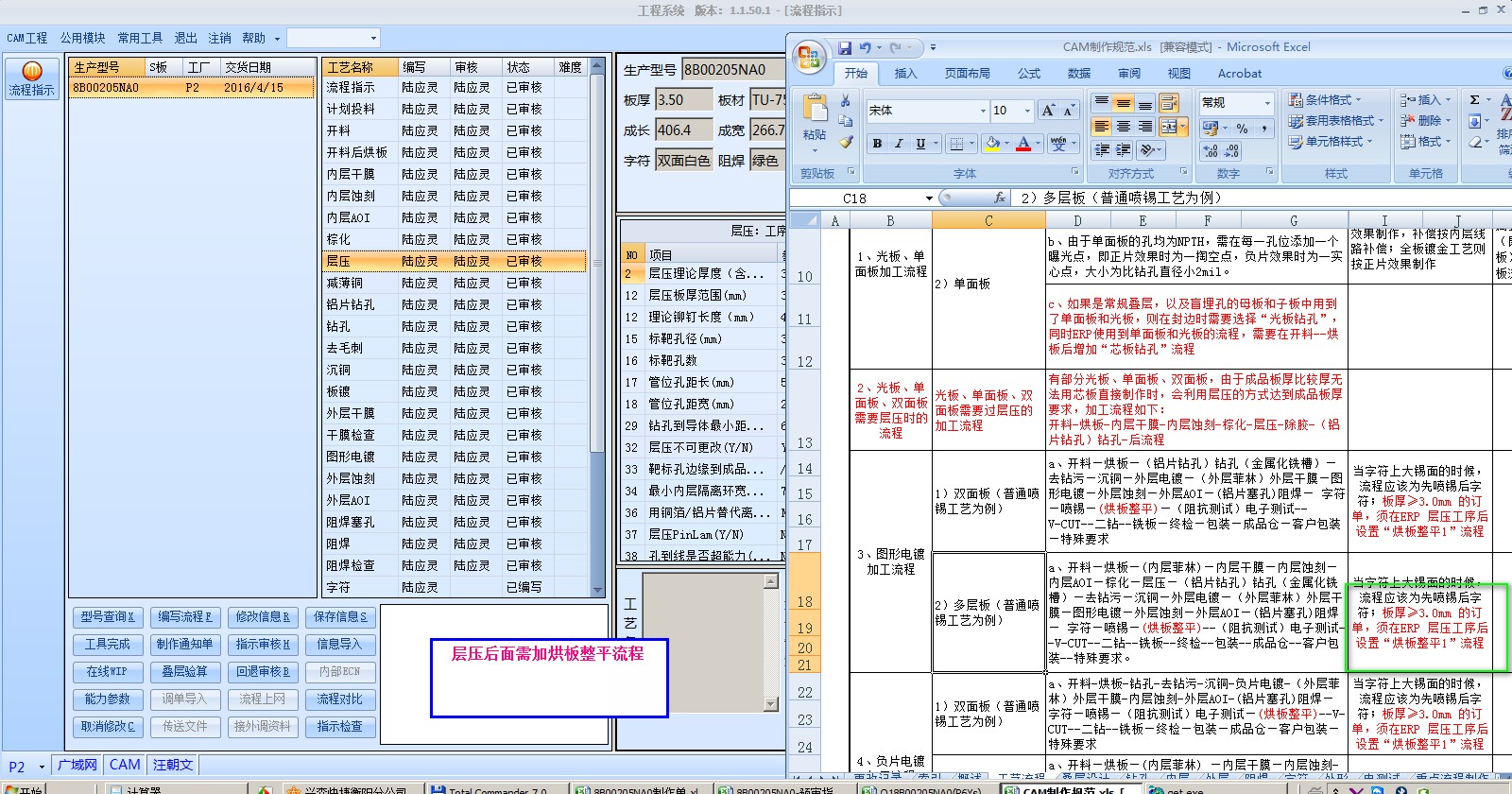Apply accounting number format icon
This screenshot has height=794, width=1512.
1211,128
